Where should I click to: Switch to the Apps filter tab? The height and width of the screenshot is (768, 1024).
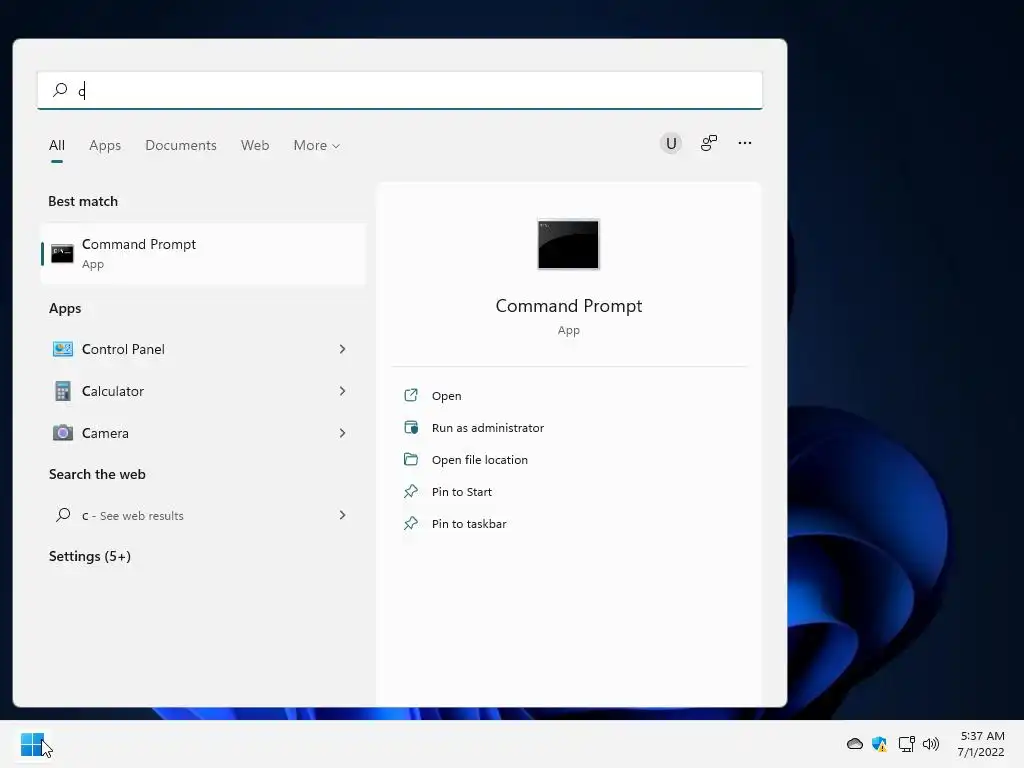point(105,145)
